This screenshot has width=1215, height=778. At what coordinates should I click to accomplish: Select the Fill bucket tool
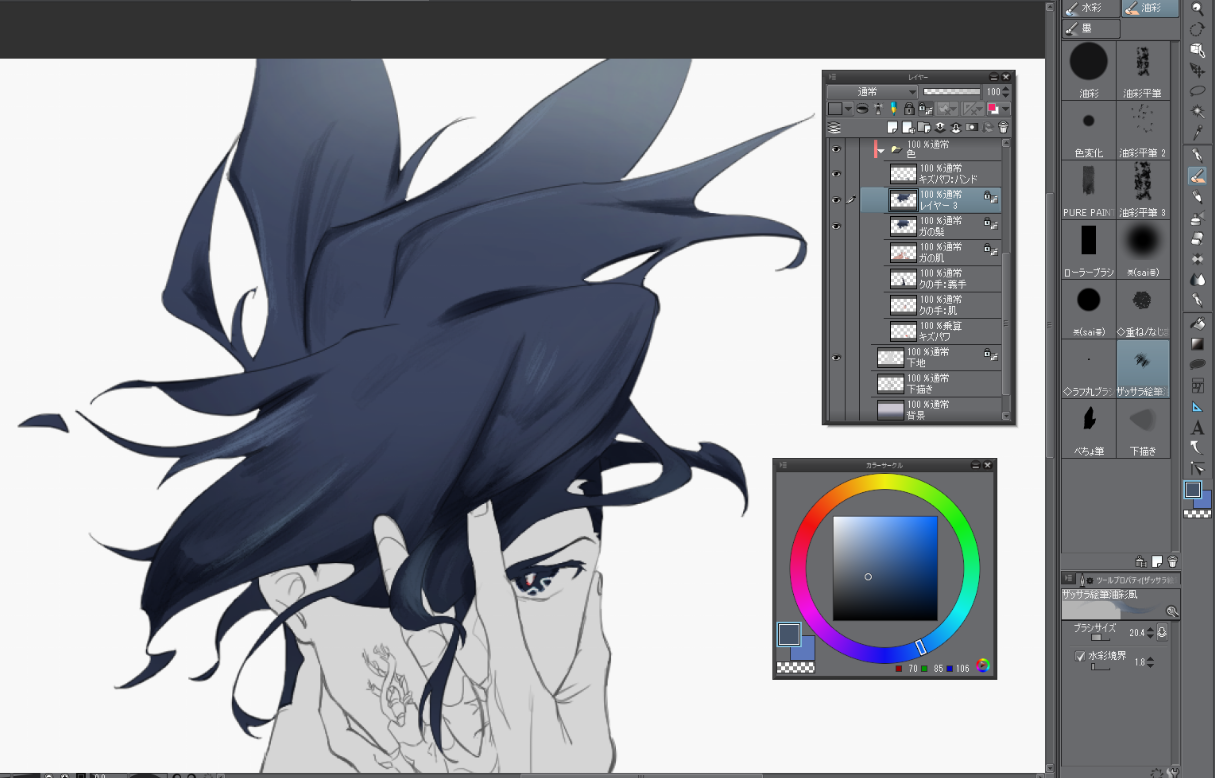(1197, 323)
